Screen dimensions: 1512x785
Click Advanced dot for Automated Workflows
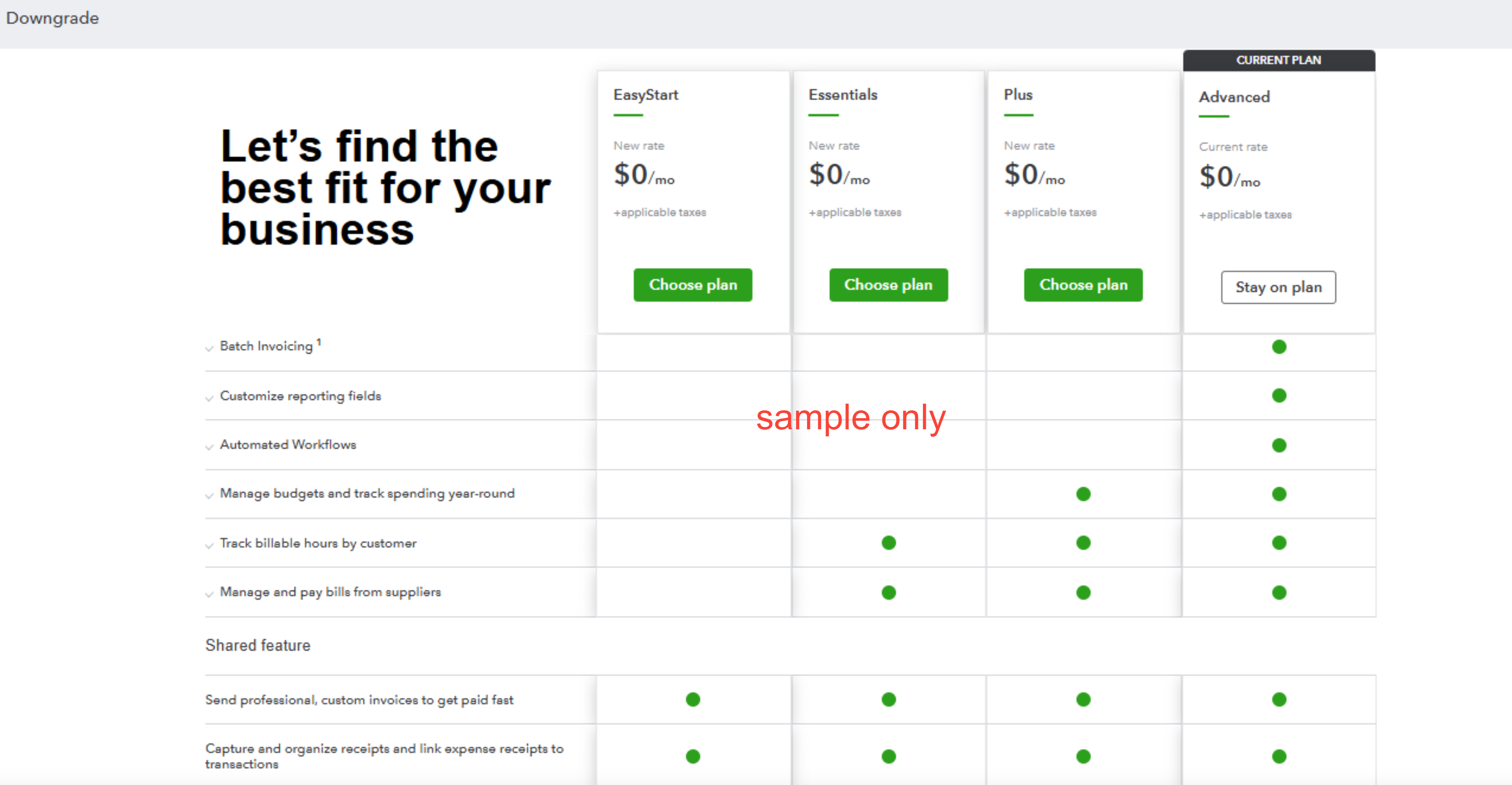[x=1279, y=445]
